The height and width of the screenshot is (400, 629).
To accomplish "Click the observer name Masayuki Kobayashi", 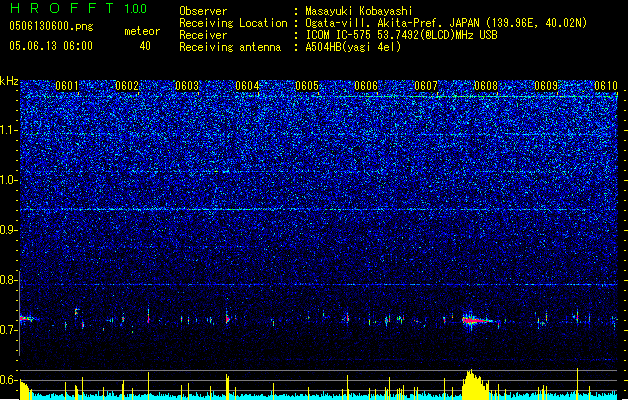I will pyautogui.click(x=358, y=11).
